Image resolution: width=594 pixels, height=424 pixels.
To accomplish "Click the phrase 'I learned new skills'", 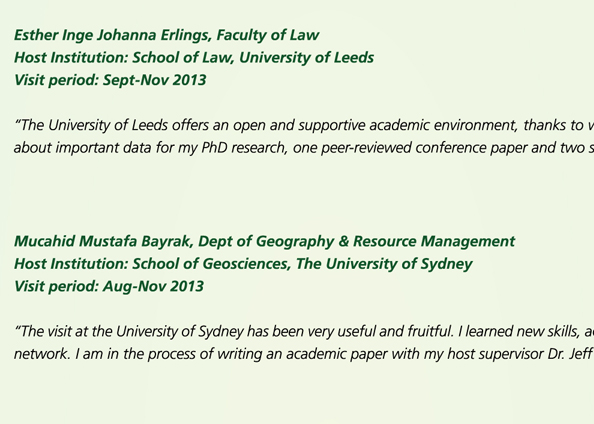I will pos(519,331).
